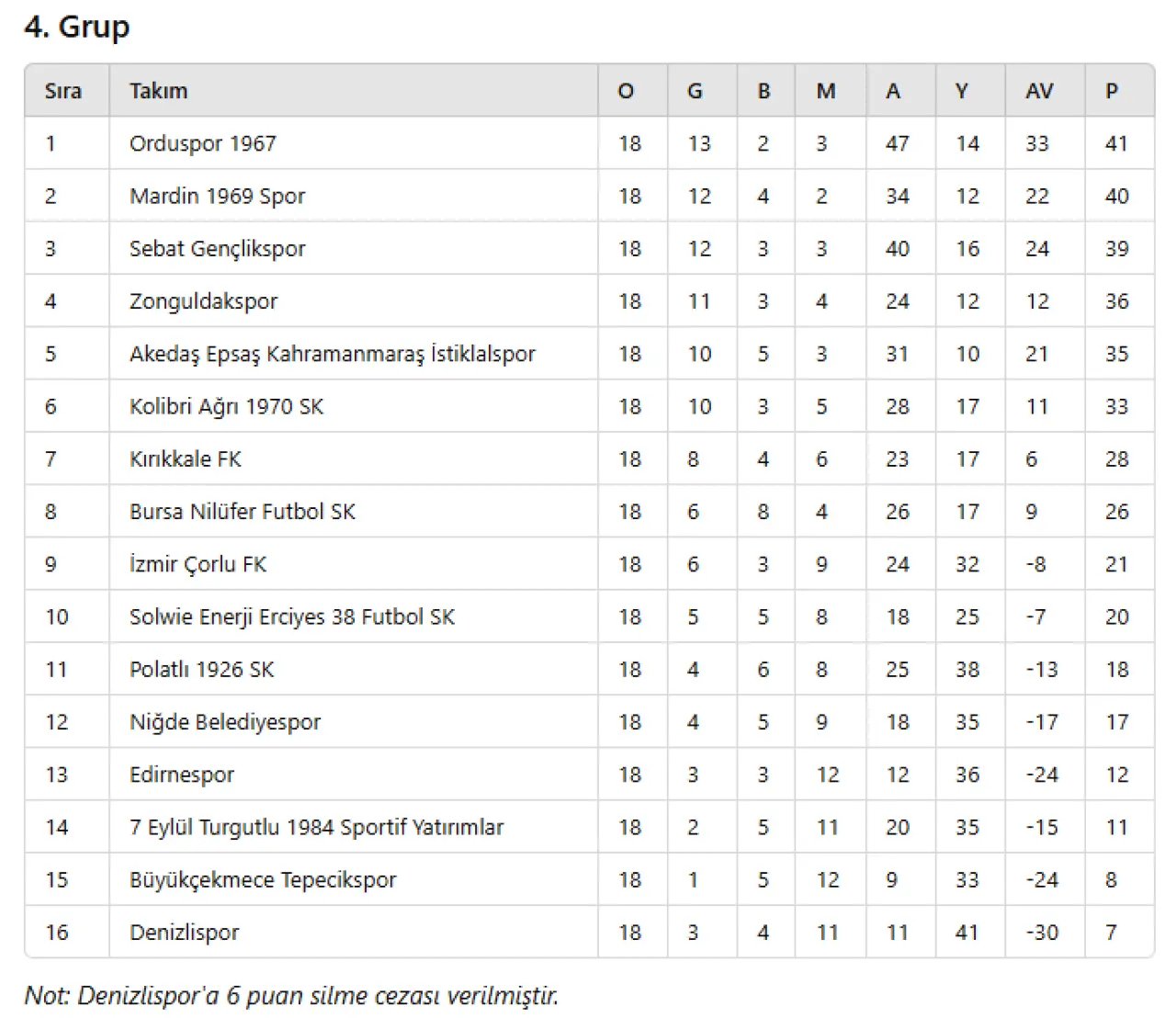This screenshot has width=1176, height=1018.
Task: Click on Zonguldakspor in the table
Action: 203,301
